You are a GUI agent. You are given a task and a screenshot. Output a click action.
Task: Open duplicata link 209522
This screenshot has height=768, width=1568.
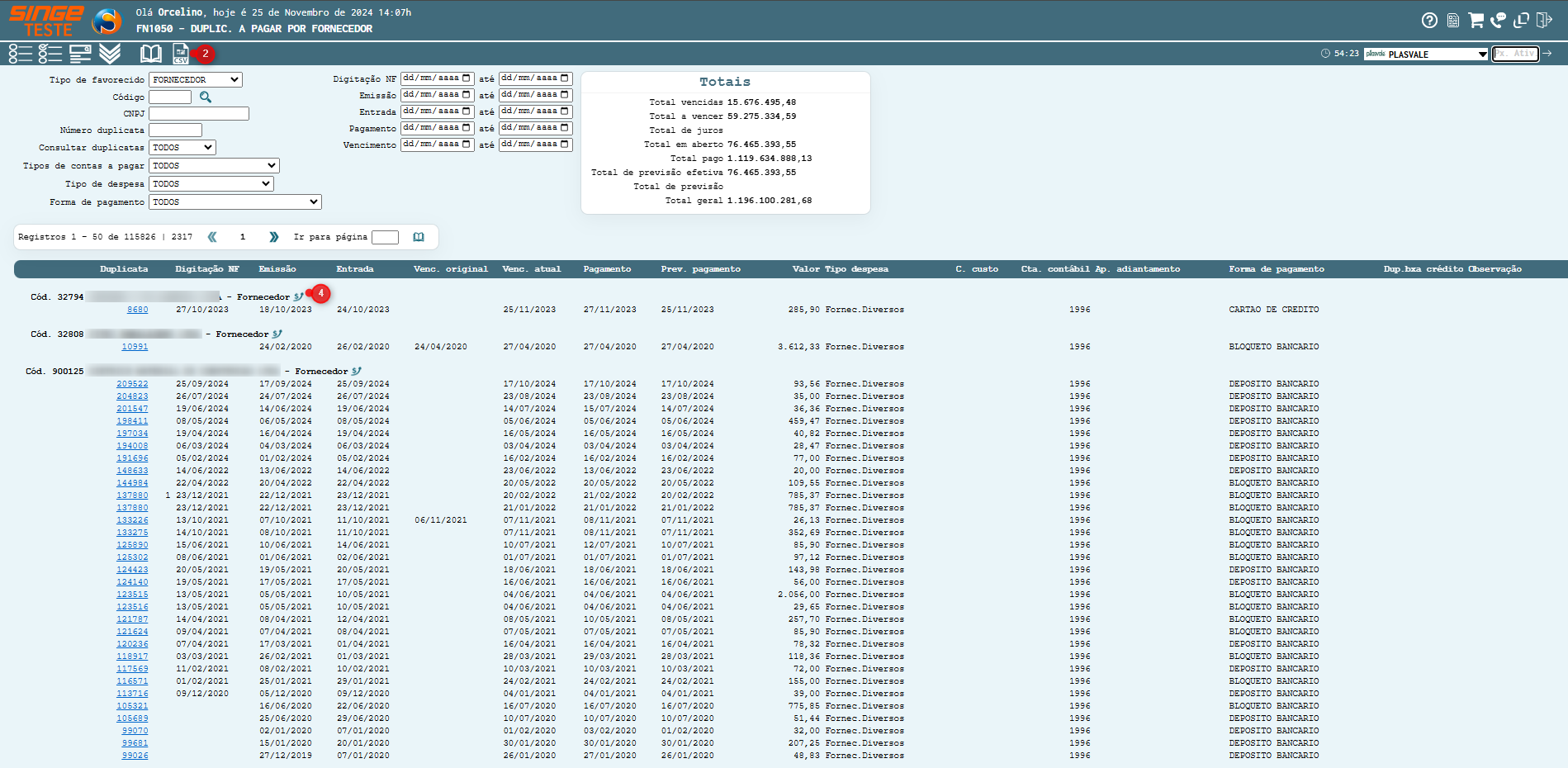pos(132,384)
